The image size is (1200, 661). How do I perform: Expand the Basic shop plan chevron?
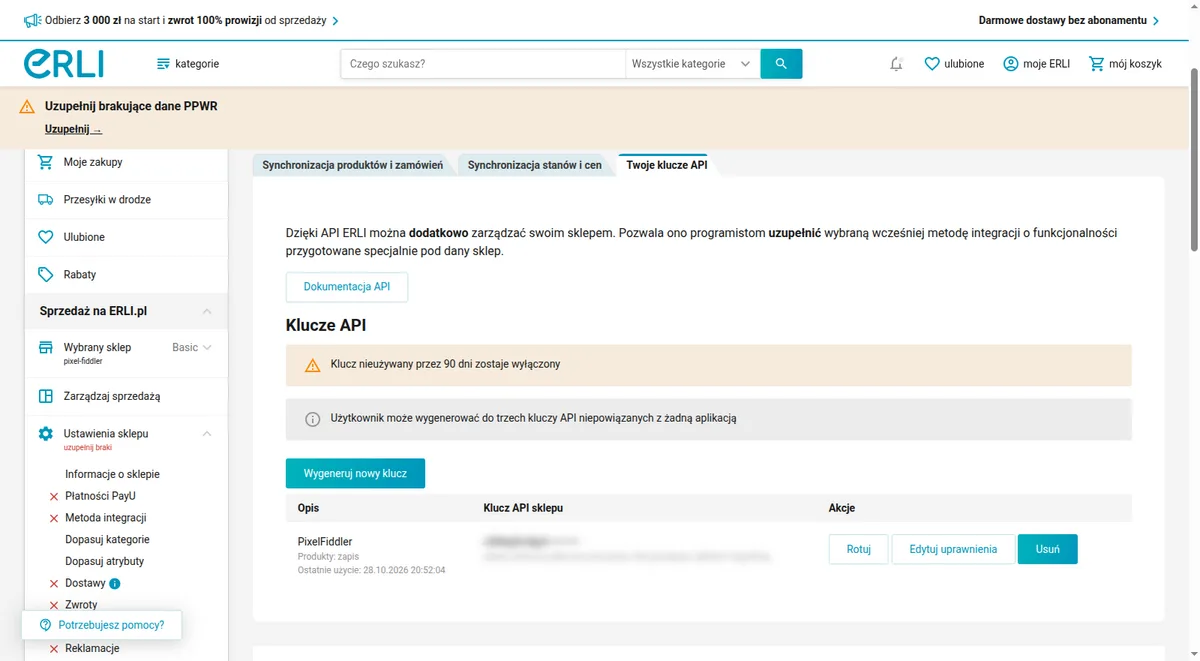click(x=207, y=348)
